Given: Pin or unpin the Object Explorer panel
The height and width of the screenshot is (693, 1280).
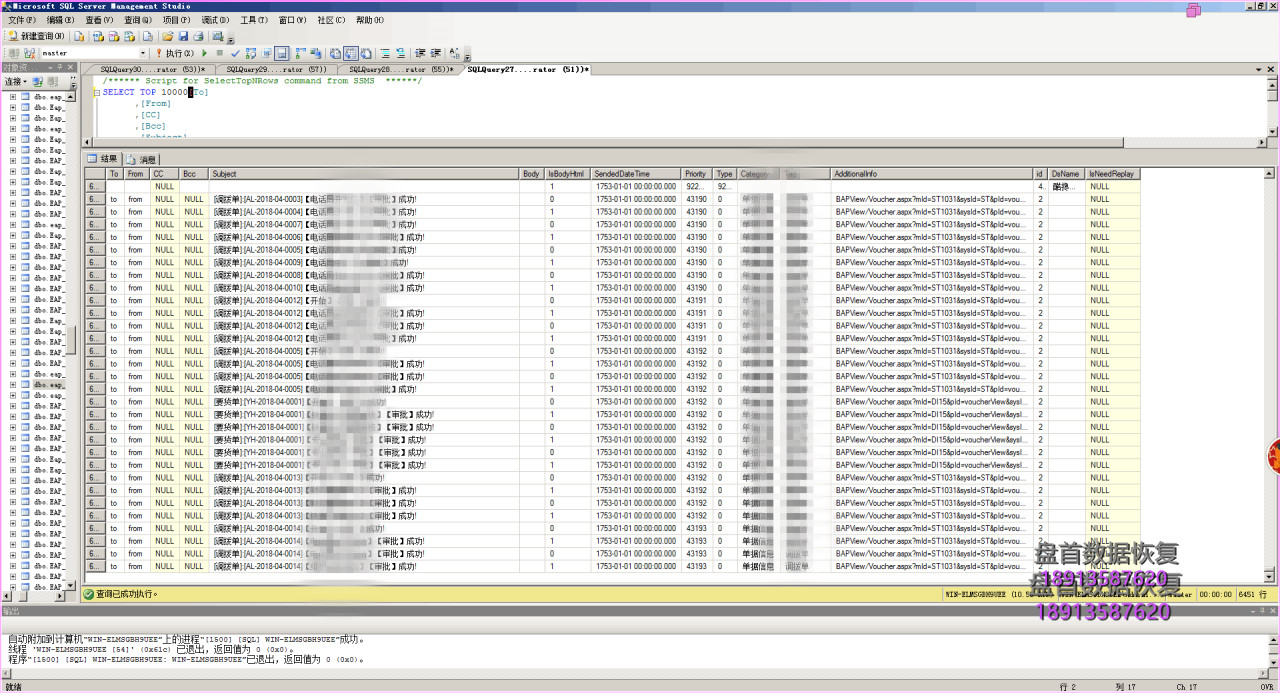Looking at the screenshot, I should (60, 68).
